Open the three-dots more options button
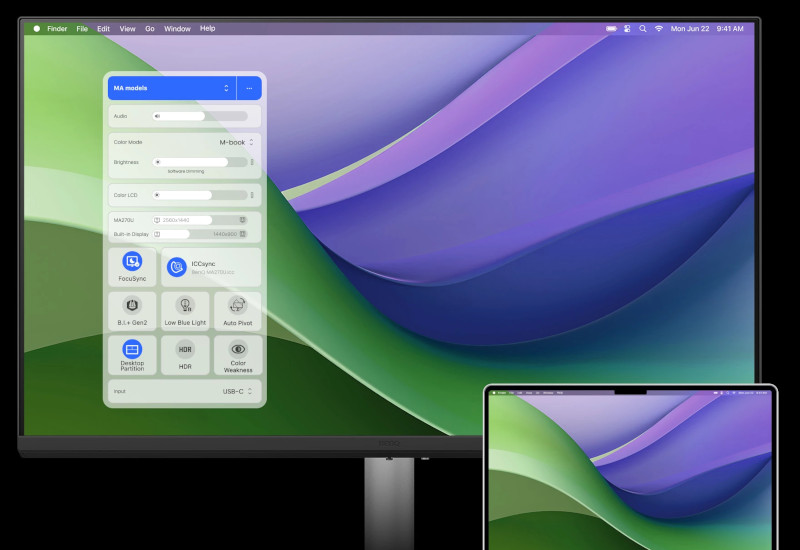Screen dimensions: 800x550 pyautogui.click(x=249, y=88)
